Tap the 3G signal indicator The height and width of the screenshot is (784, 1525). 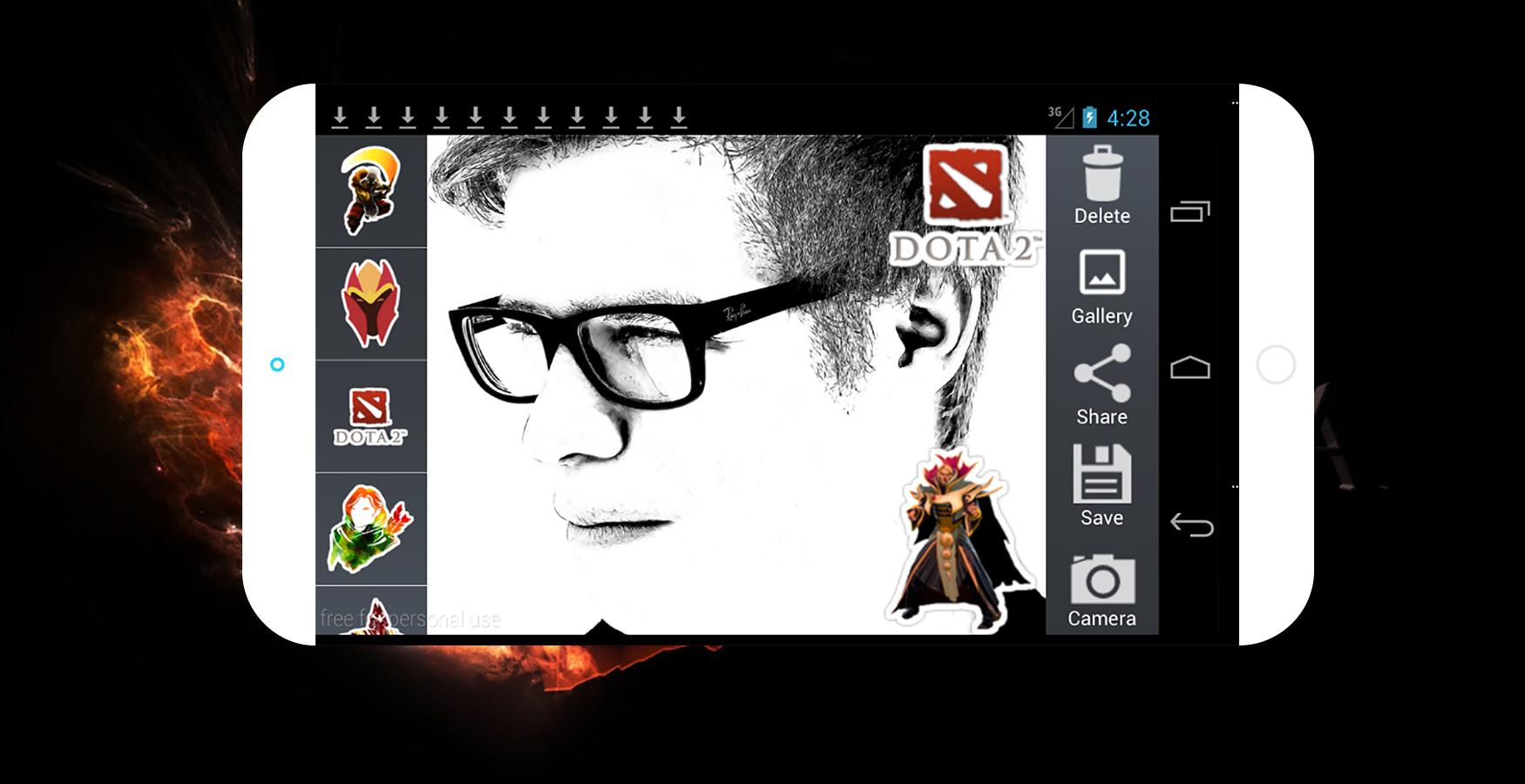(1061, 117)
